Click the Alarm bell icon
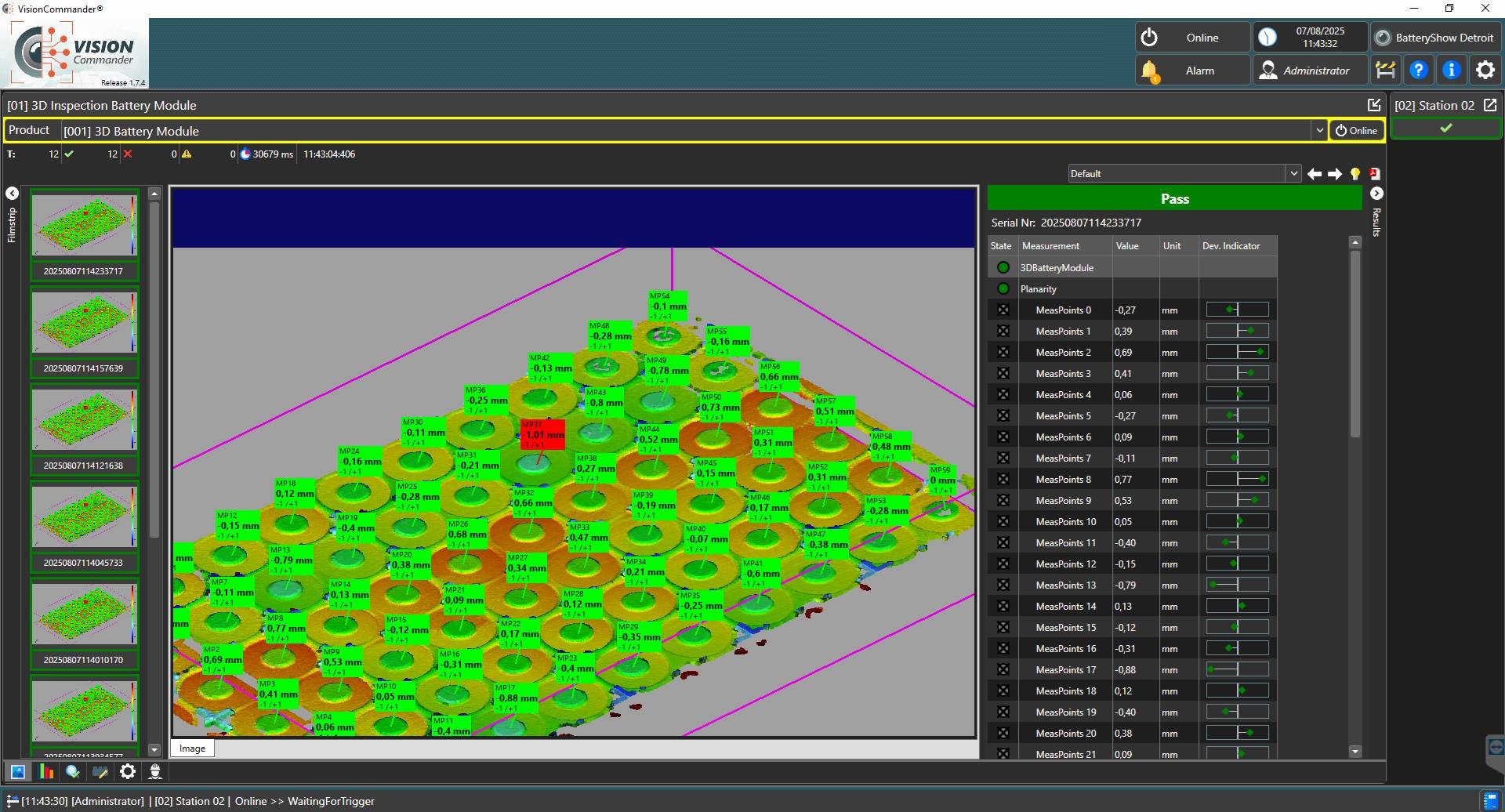This screenshot has width=1505, height=812. point(1150,71)
